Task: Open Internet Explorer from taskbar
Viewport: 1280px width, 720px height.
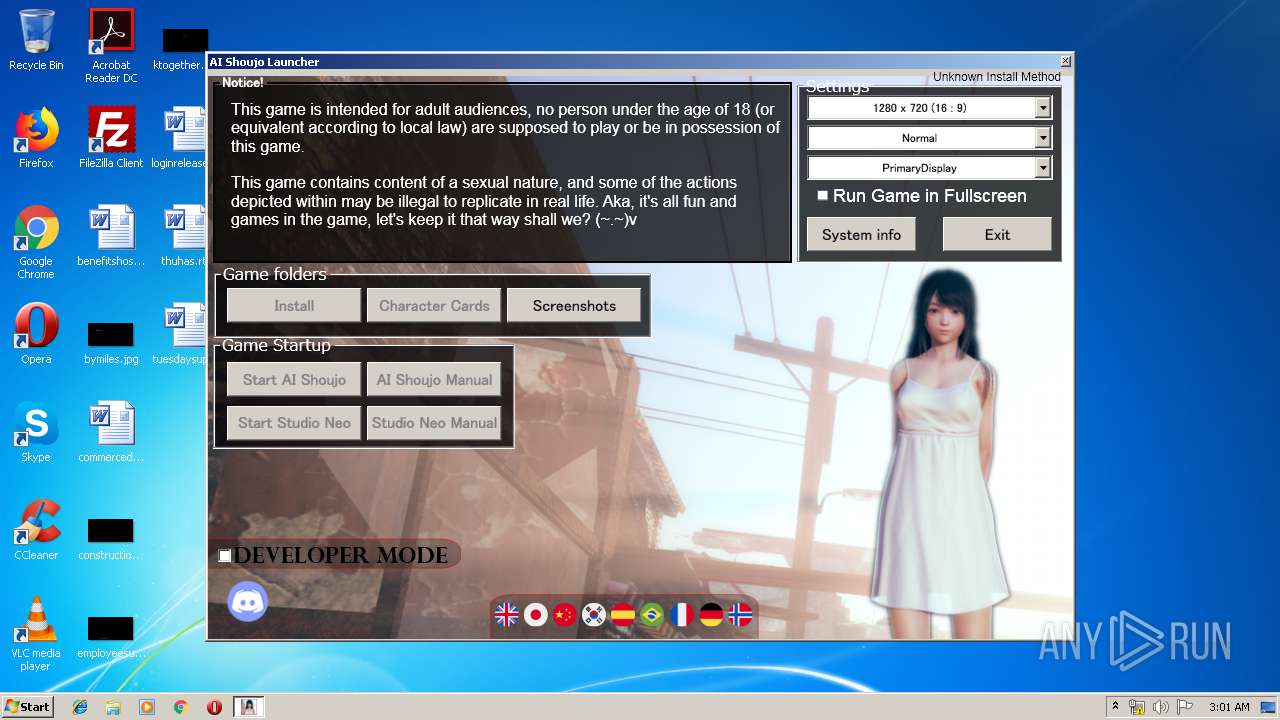Action: 80,707
